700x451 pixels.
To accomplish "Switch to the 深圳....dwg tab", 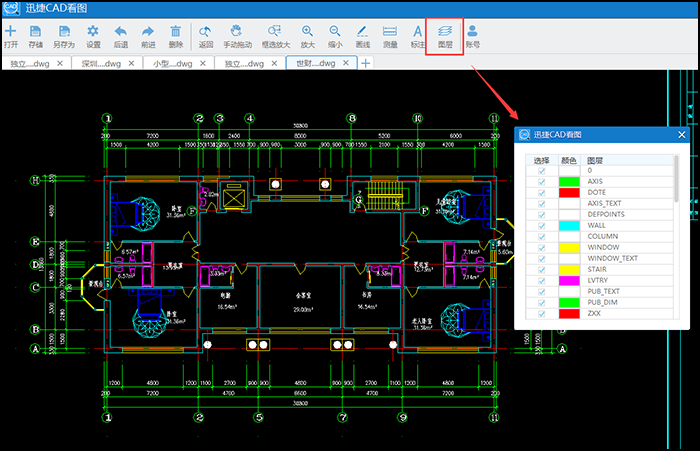I will 104,63.
